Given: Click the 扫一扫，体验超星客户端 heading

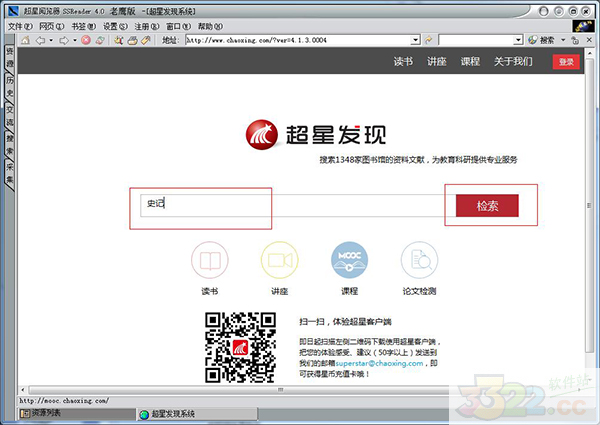Looking at the screenshot, I should point(345,322).
